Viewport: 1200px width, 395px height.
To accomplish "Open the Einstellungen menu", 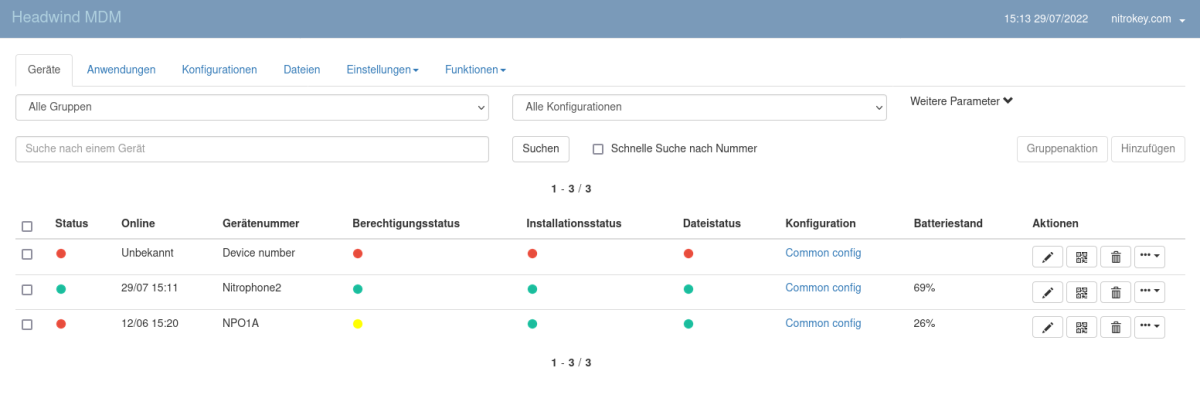I will pyautogui.click(x=382, y=70).
